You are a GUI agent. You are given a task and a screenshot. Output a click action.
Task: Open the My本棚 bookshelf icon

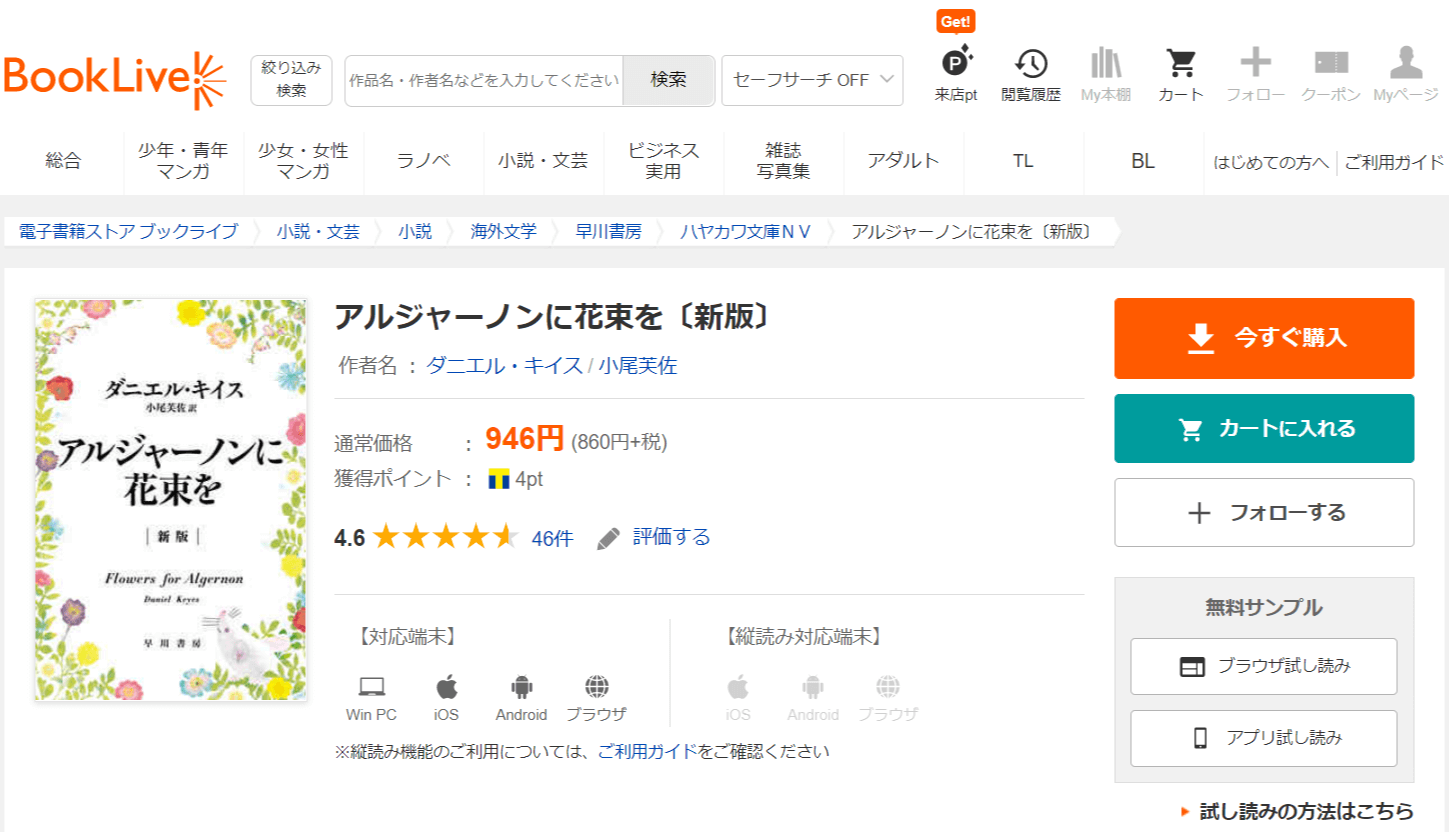pyautogui.click(x=1106, y=74)
